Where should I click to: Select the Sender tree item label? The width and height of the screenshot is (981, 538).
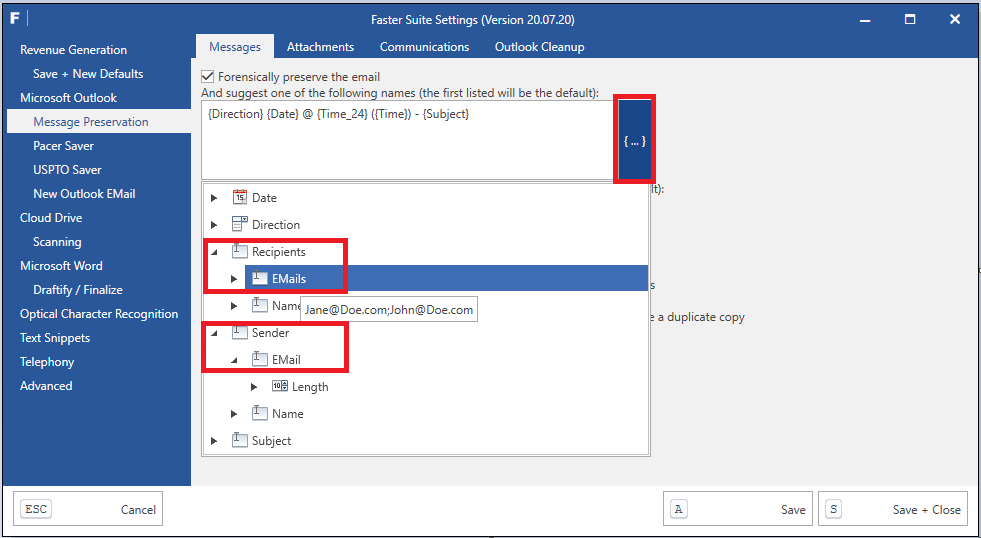click(x=270, y=333)
